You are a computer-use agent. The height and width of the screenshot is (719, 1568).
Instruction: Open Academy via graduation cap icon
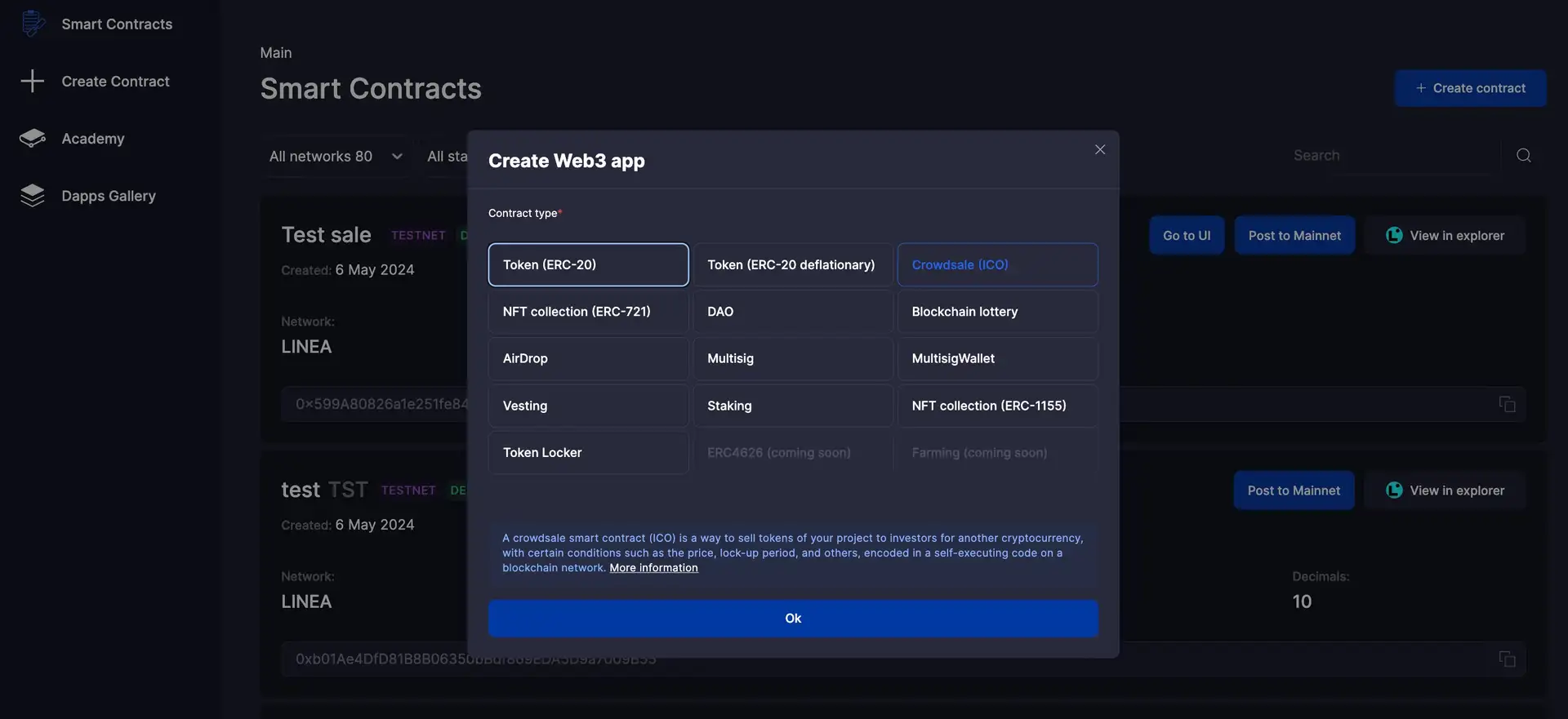tap(33, 139)
